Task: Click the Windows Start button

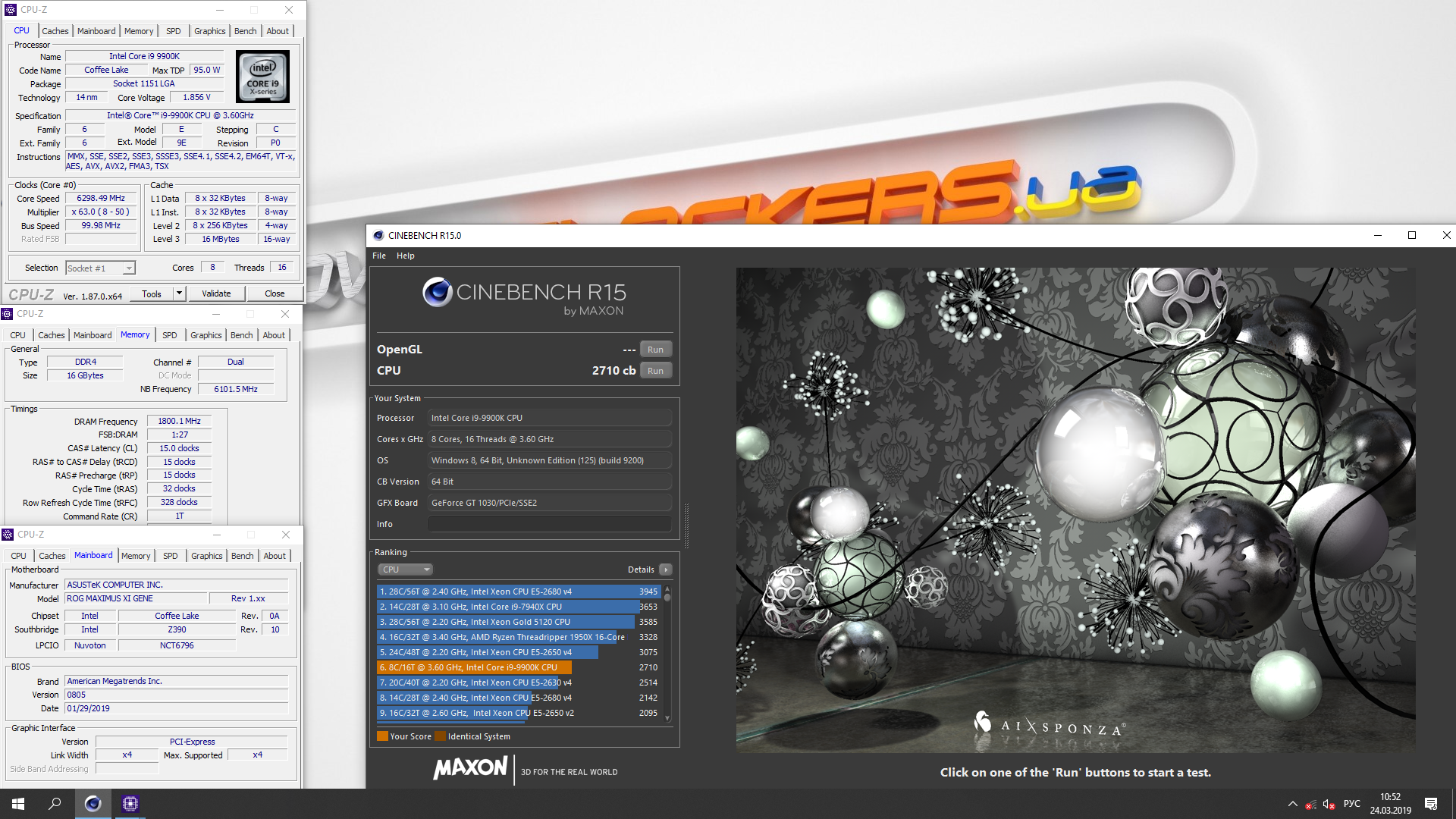Action: (x=18, y=804)
